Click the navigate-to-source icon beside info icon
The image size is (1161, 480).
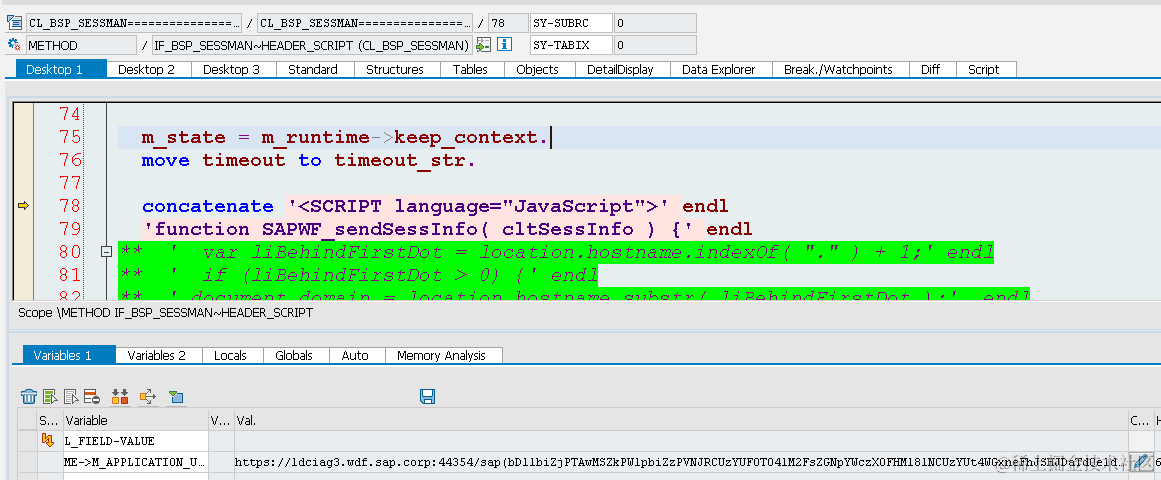(484, 45)
